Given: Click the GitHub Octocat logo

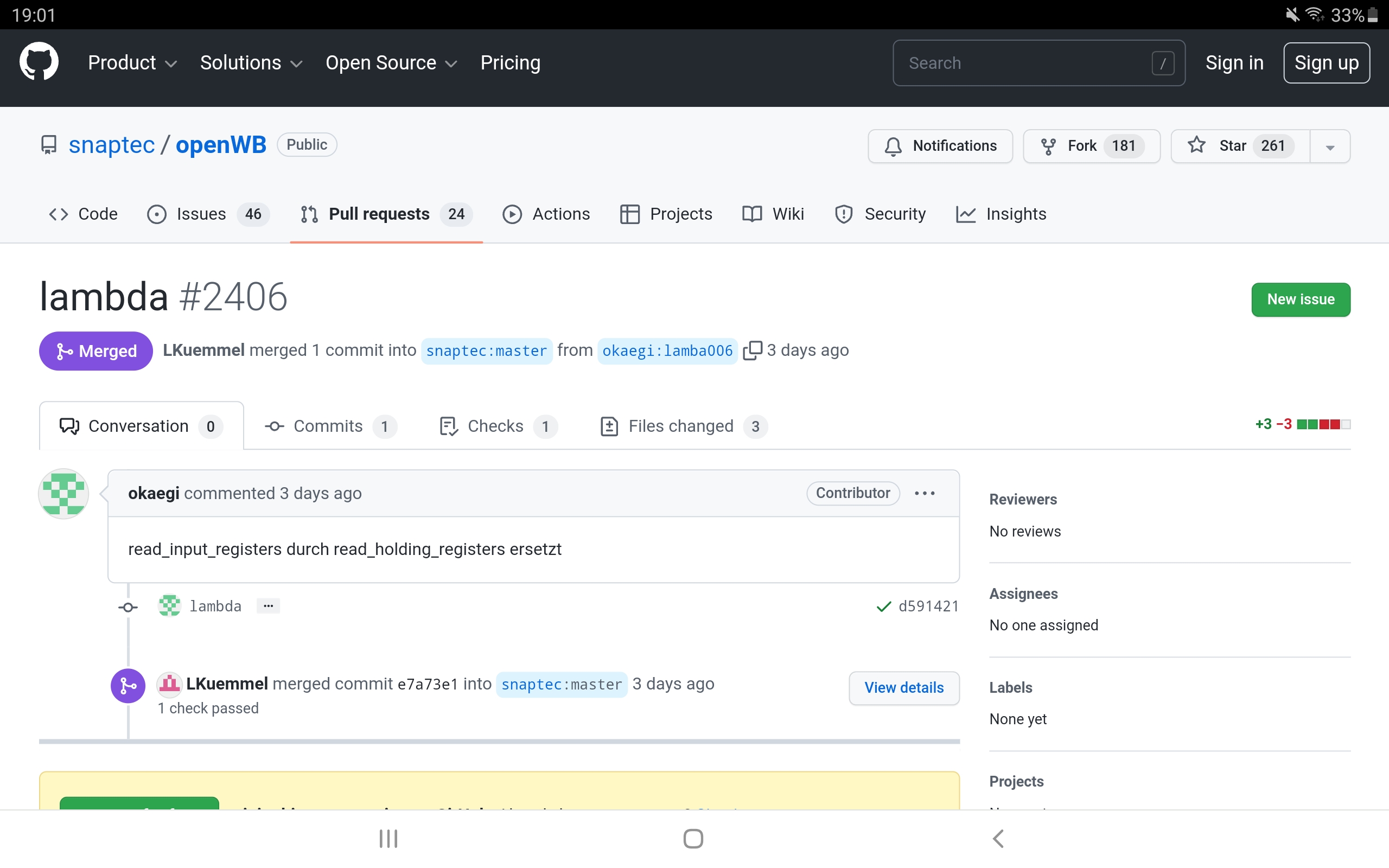Looking at the screenshot, I should pos(39,62).
